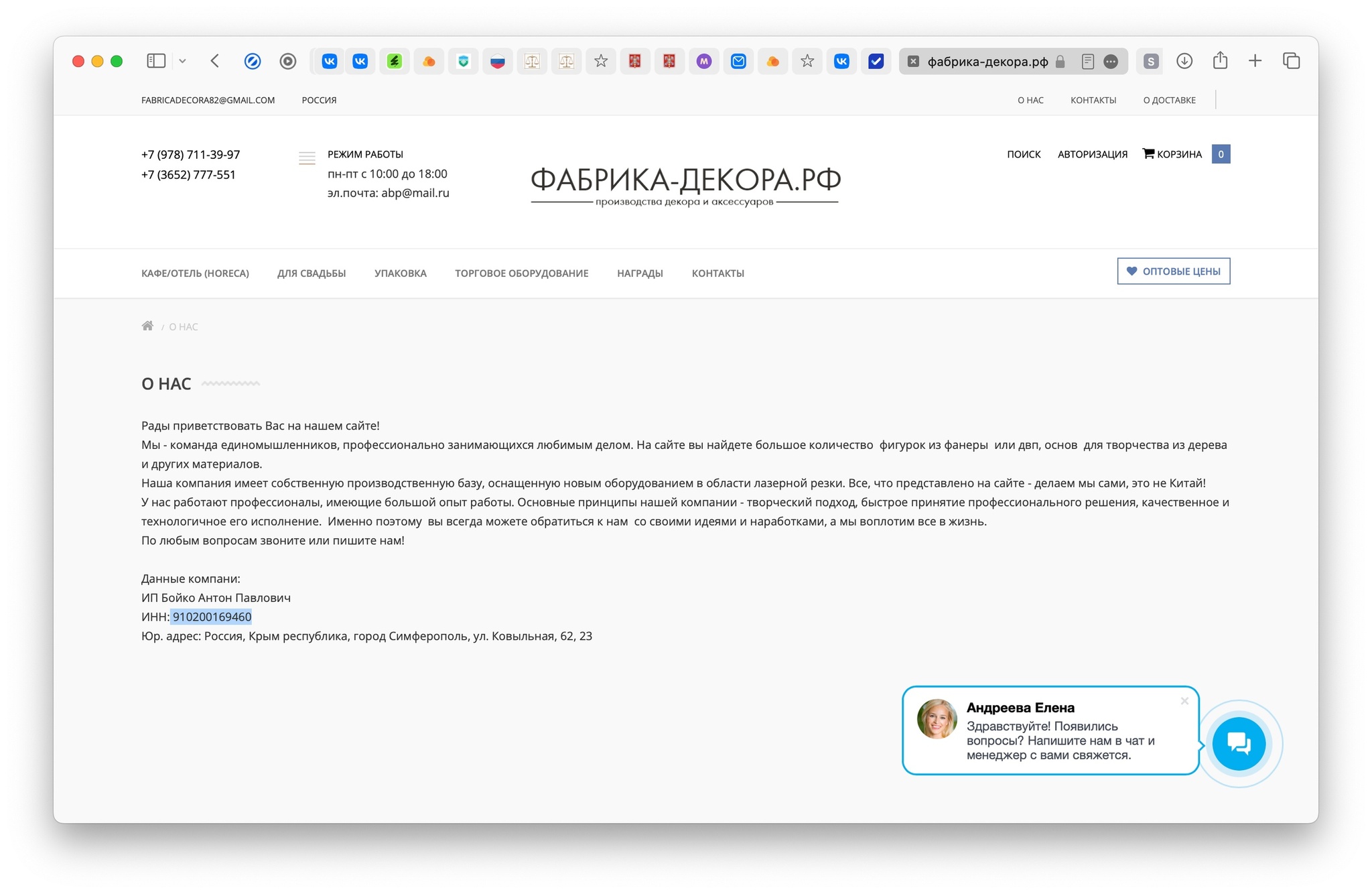1372x894 pixels.
Task: Click the О НАС page heading
Action: [166, 384]
